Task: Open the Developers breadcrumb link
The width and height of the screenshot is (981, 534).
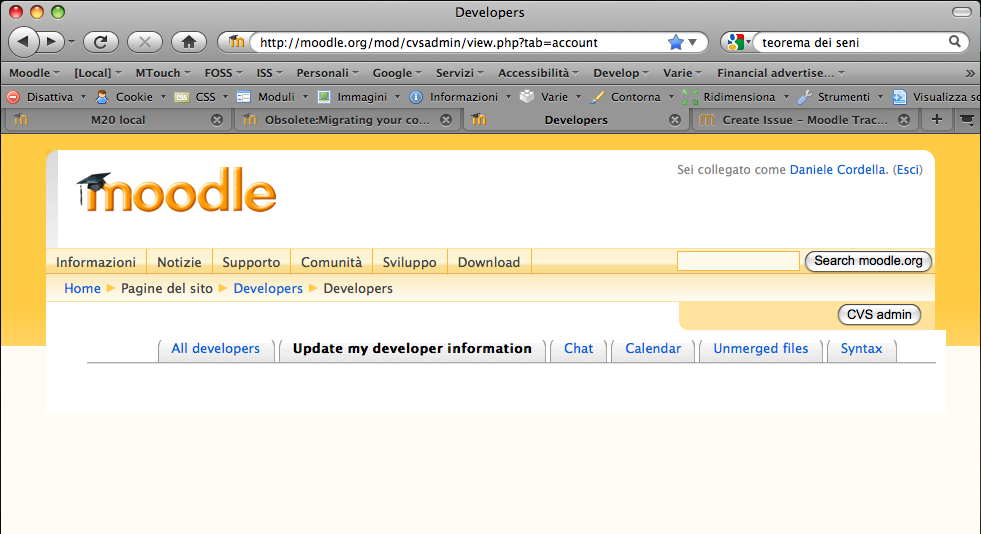Action: point(268,288)
